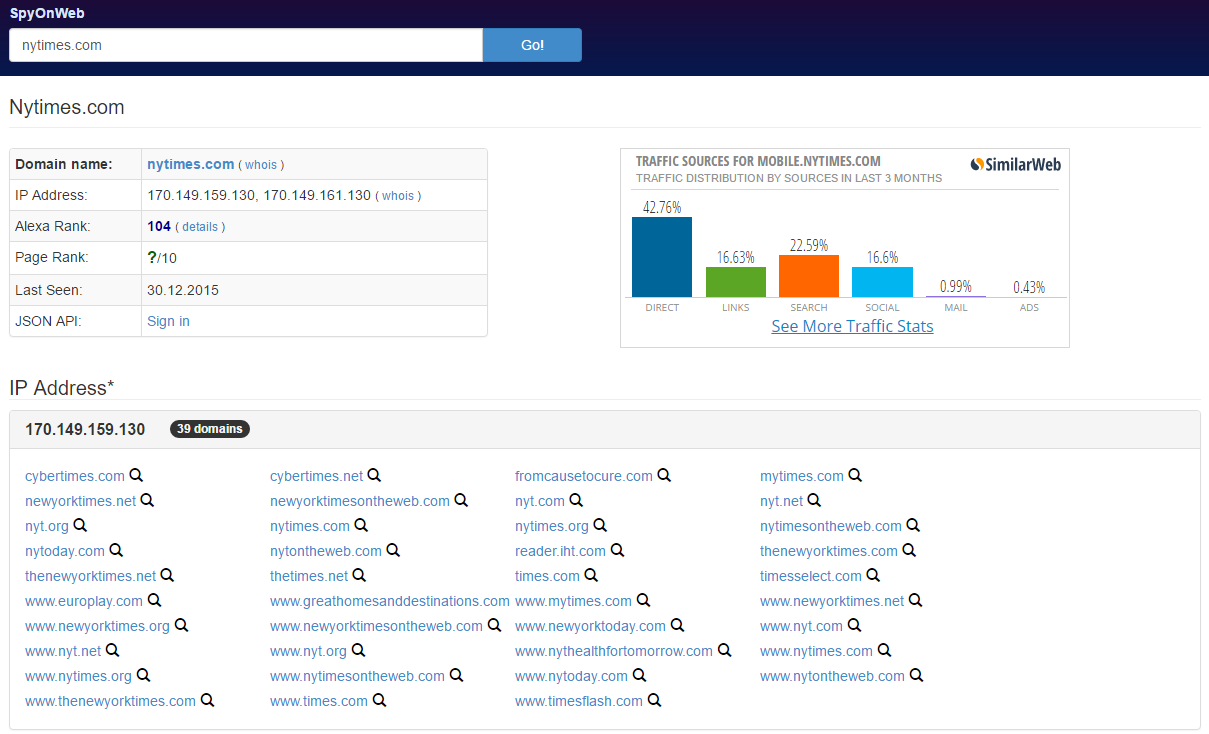Click the blue DIRECT traffic bar
The height and width of the screenshot is (734, 1209).
pyautogui.click(x=662, y=257)
